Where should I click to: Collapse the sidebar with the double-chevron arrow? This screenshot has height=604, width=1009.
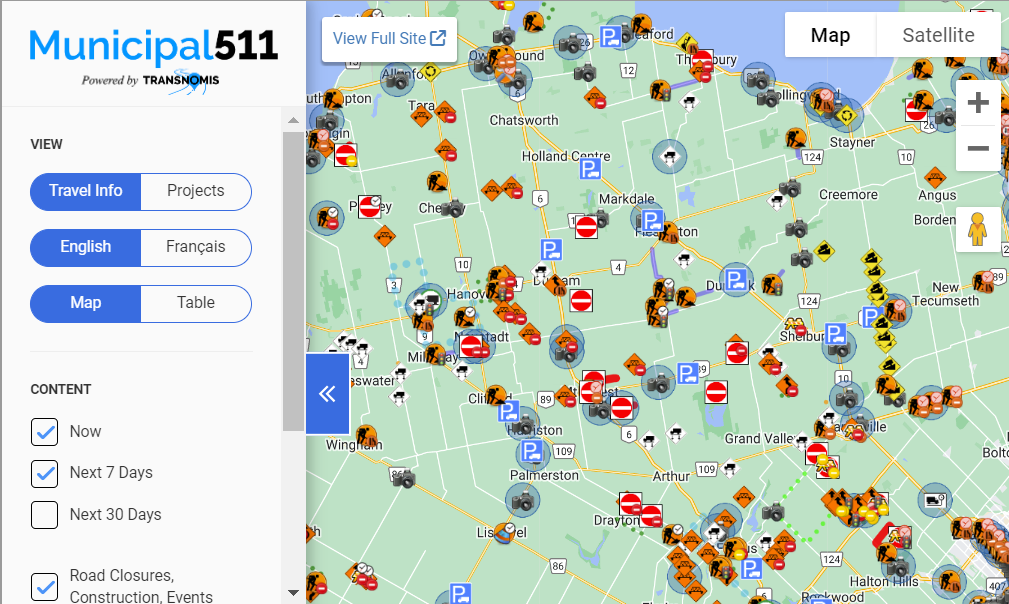[x=327, y=393]
